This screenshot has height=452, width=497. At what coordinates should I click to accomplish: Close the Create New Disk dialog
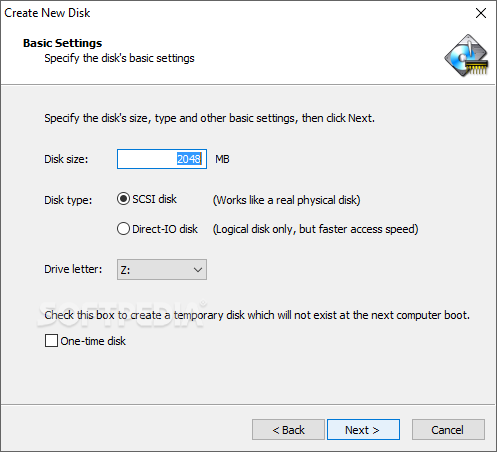click(x=481, y=13)
